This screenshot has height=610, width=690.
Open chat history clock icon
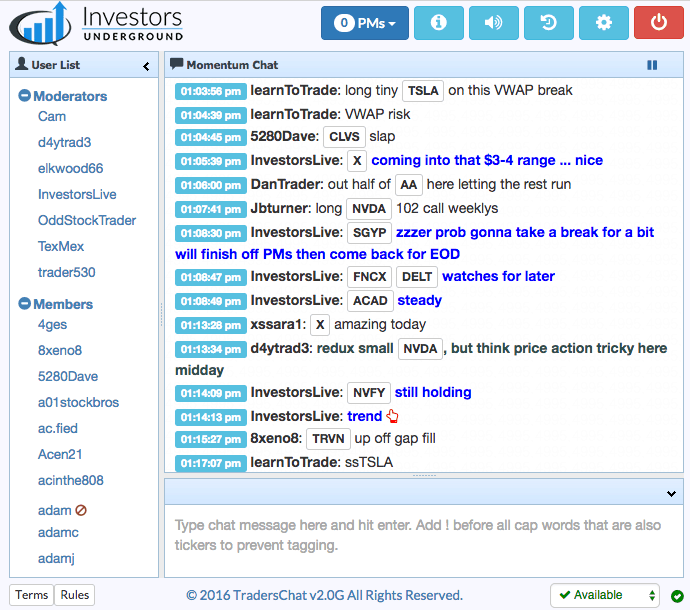(548, 23)
